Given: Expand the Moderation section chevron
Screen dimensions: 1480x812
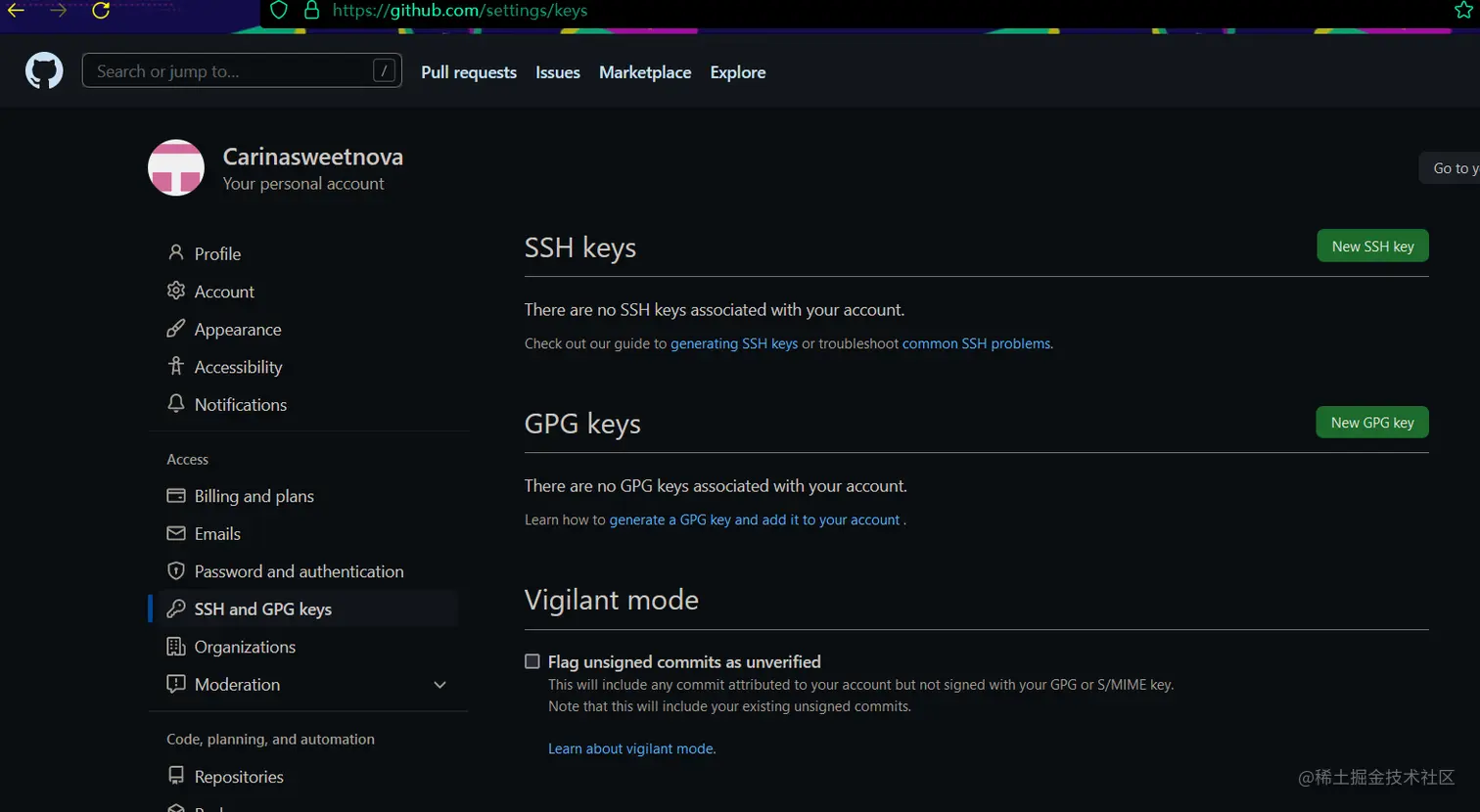Looking at the screenshot, I should pos(439,685).
